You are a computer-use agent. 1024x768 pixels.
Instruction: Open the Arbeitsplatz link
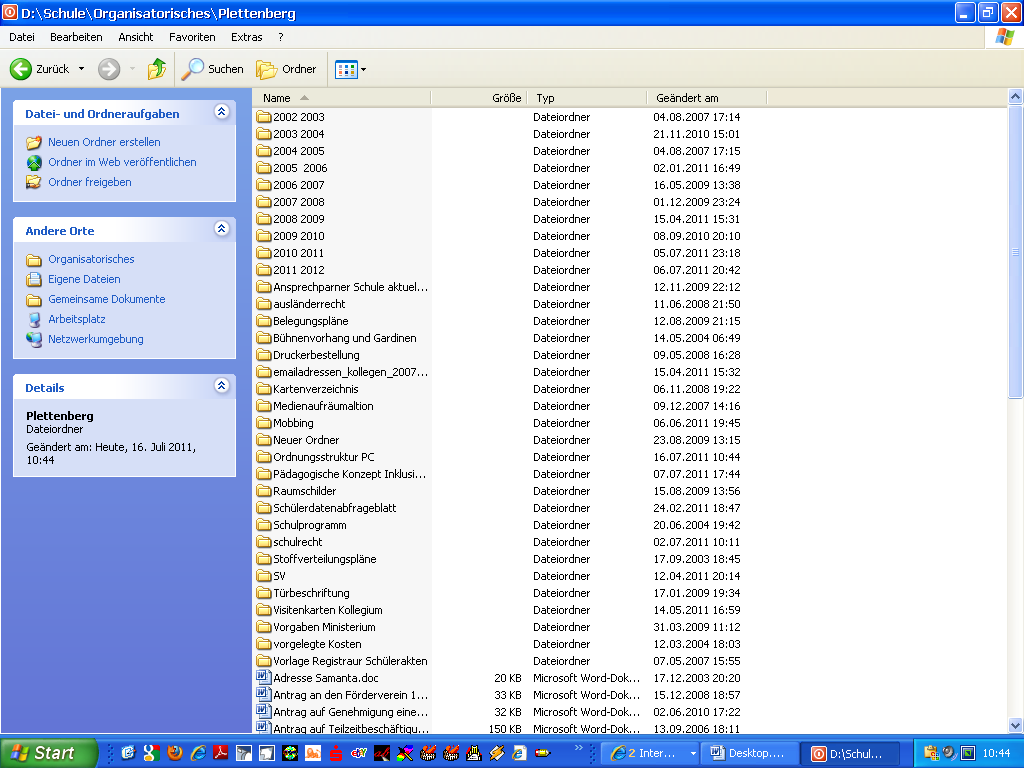(x=76, y=319)
